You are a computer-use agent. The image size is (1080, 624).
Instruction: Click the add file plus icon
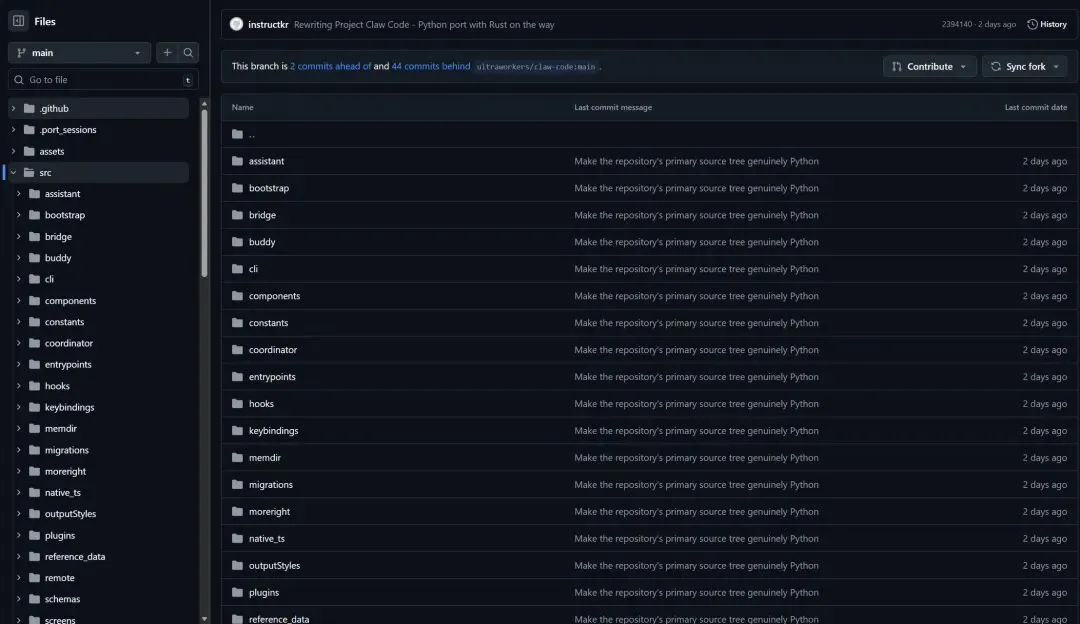pyautogui.click(x=167, y=52)
